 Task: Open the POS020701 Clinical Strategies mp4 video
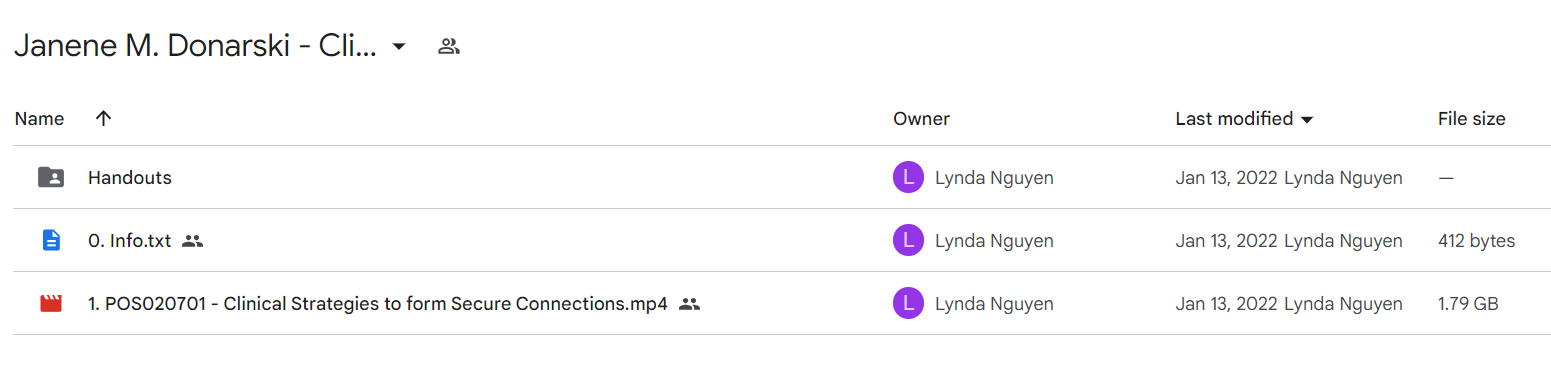pyautogui.click(x=378, y=303)
